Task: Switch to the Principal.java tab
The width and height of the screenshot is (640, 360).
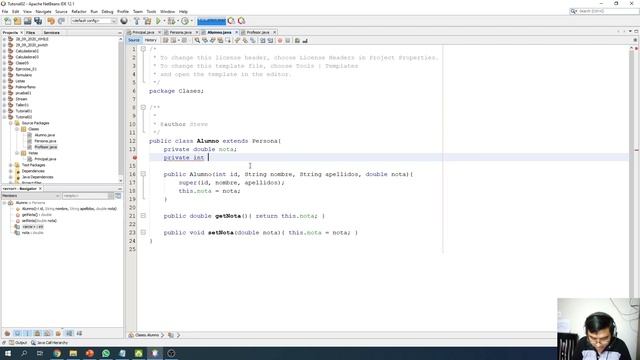Action: pyautogui.click(x=143, y=32)
